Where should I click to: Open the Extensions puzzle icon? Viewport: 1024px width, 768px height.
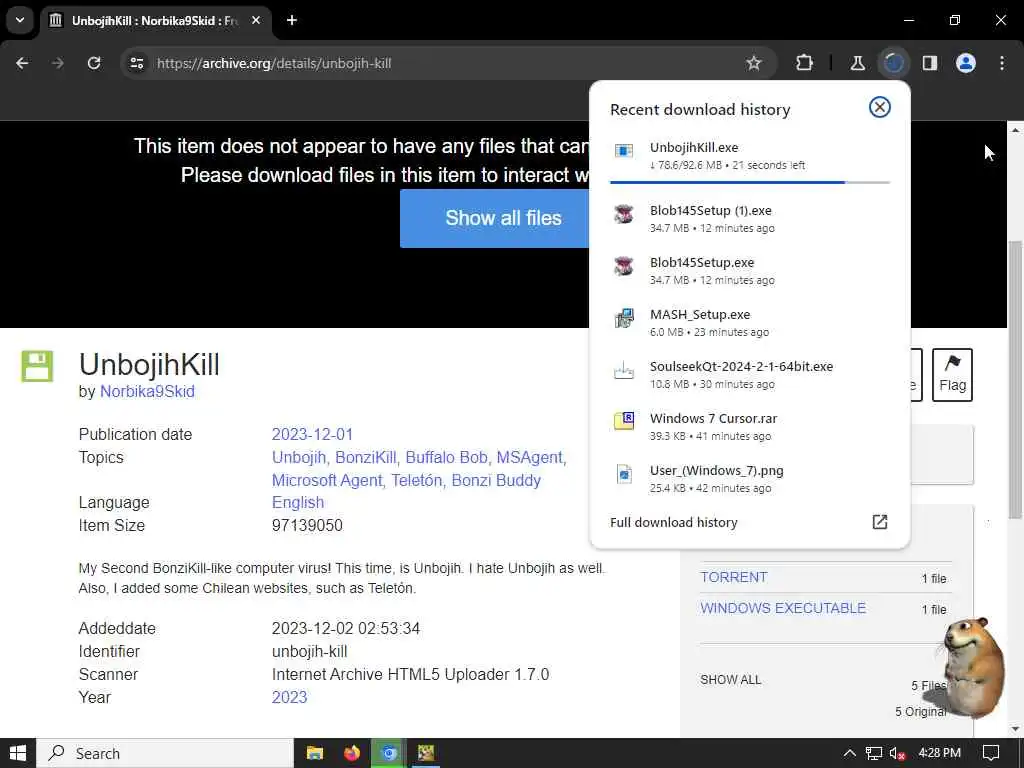(x=805, y=63)
